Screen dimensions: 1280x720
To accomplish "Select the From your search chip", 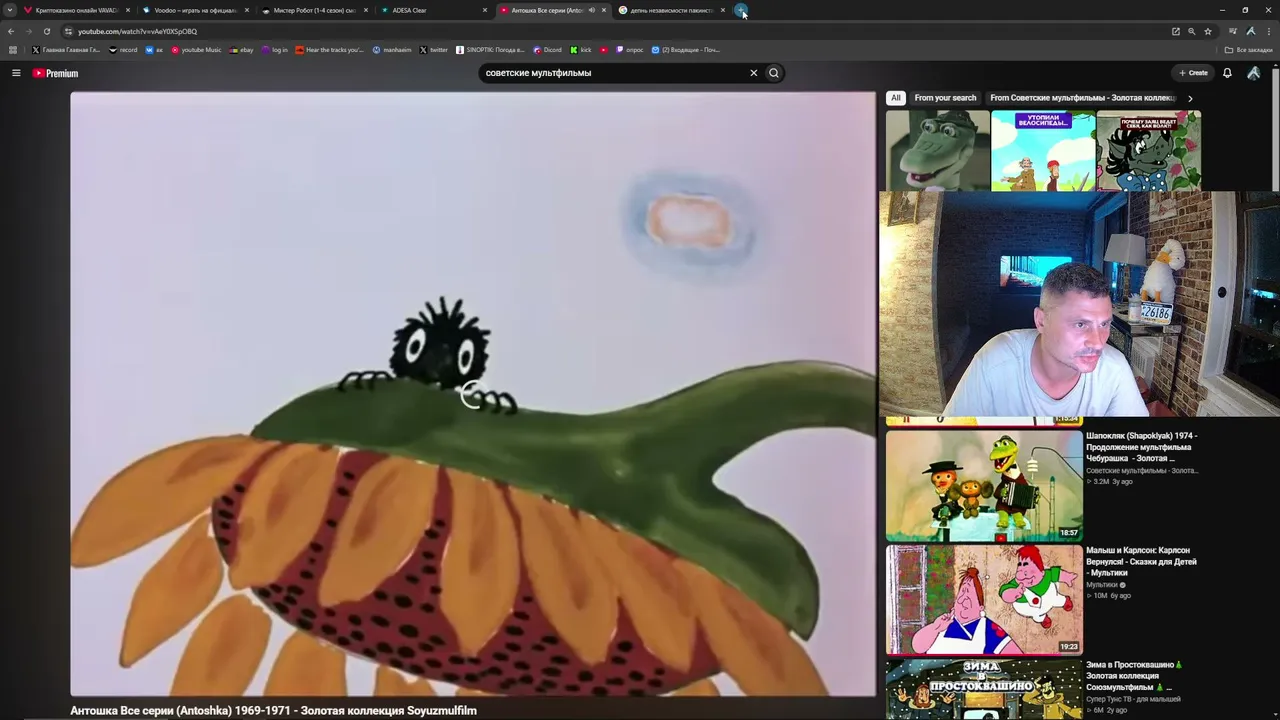I will click(945, 98).
